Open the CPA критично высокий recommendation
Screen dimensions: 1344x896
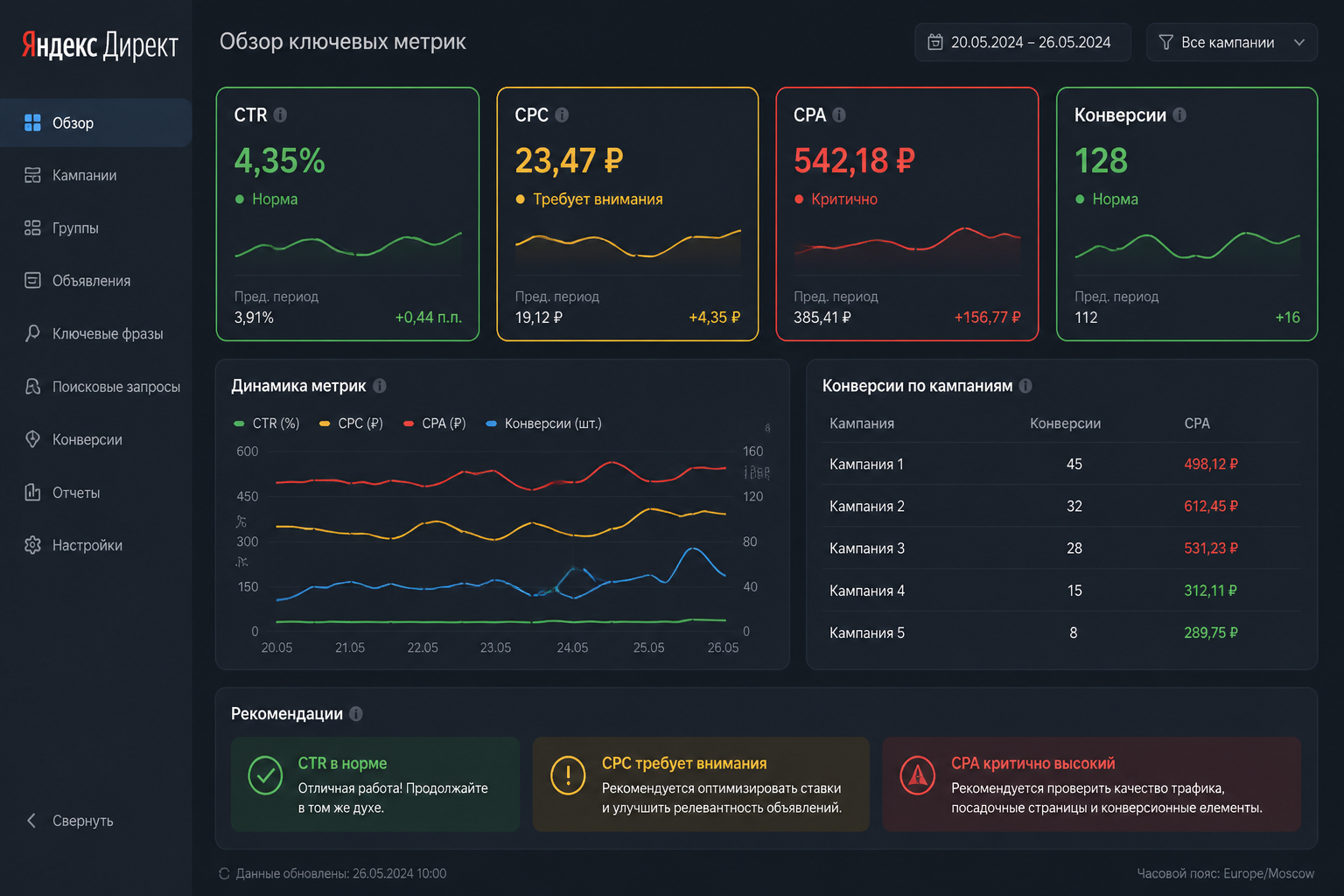click(x=1092, y=784)
